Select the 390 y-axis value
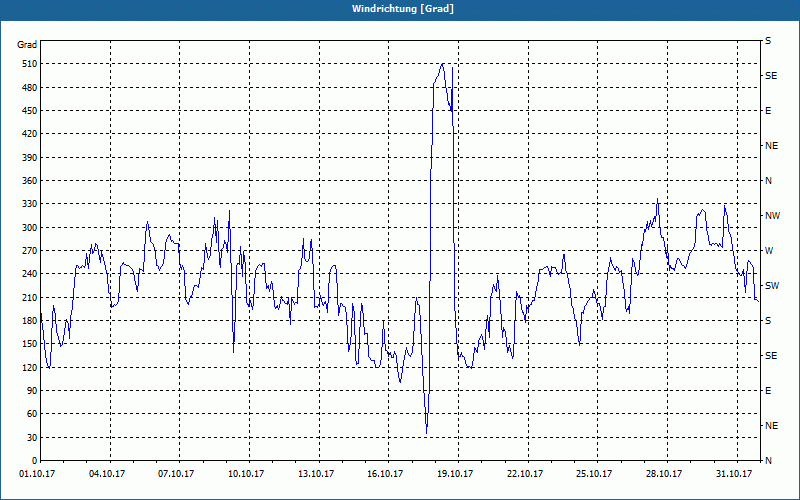Image resolution: width=800 pixels, height=500 pixels. coord(30,158)
